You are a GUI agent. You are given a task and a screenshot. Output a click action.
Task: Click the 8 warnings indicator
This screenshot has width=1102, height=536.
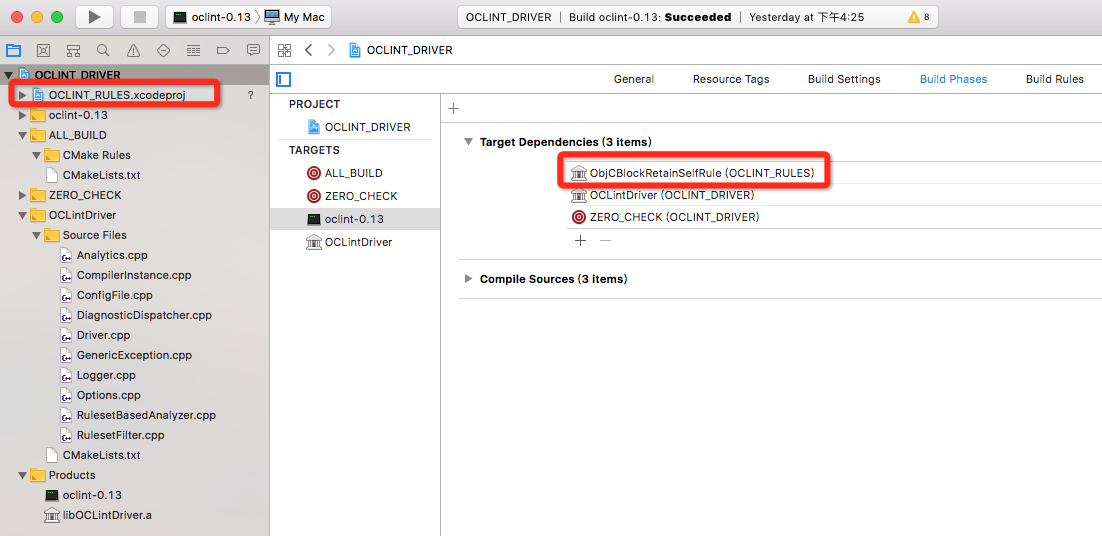point(919,17)
